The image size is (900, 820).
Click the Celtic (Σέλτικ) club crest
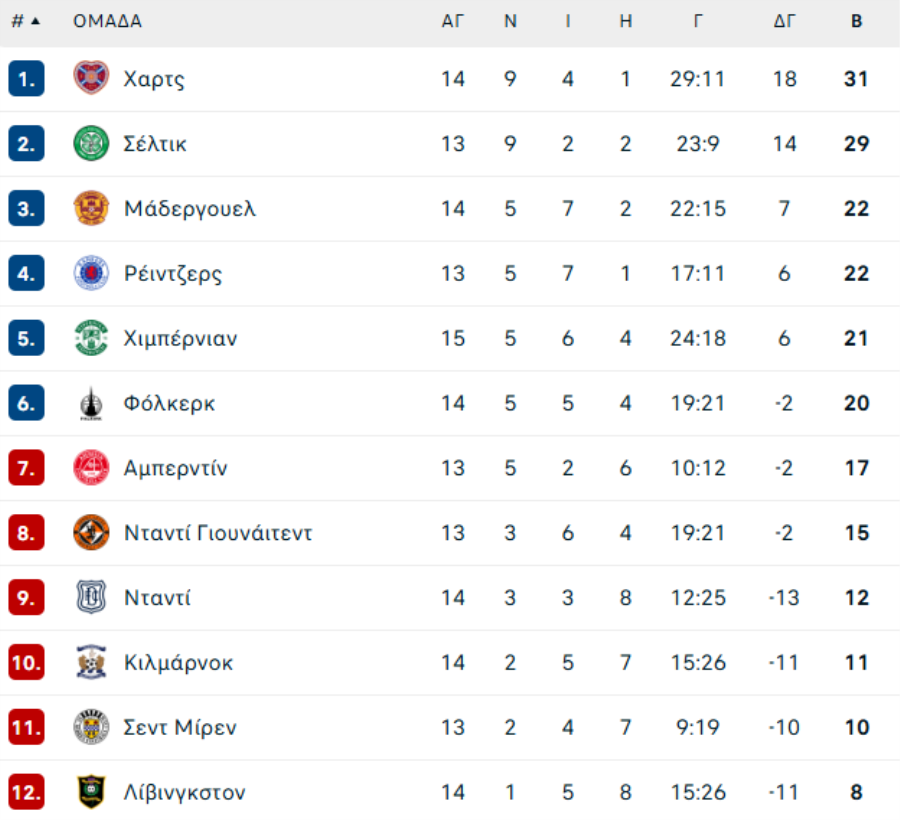(x=91, y=143)
